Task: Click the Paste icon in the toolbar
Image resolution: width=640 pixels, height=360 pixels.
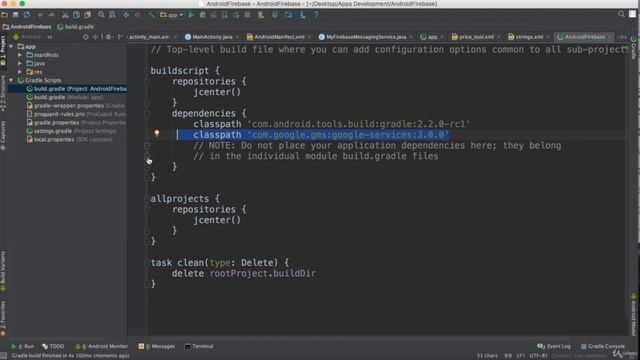Action: click(88, 15)
